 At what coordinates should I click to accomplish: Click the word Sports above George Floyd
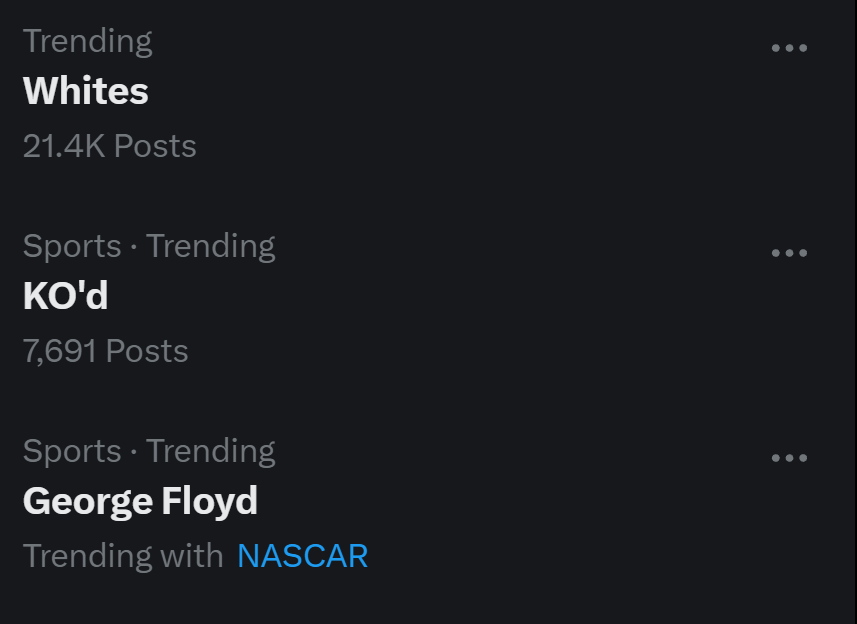point(70,451)
